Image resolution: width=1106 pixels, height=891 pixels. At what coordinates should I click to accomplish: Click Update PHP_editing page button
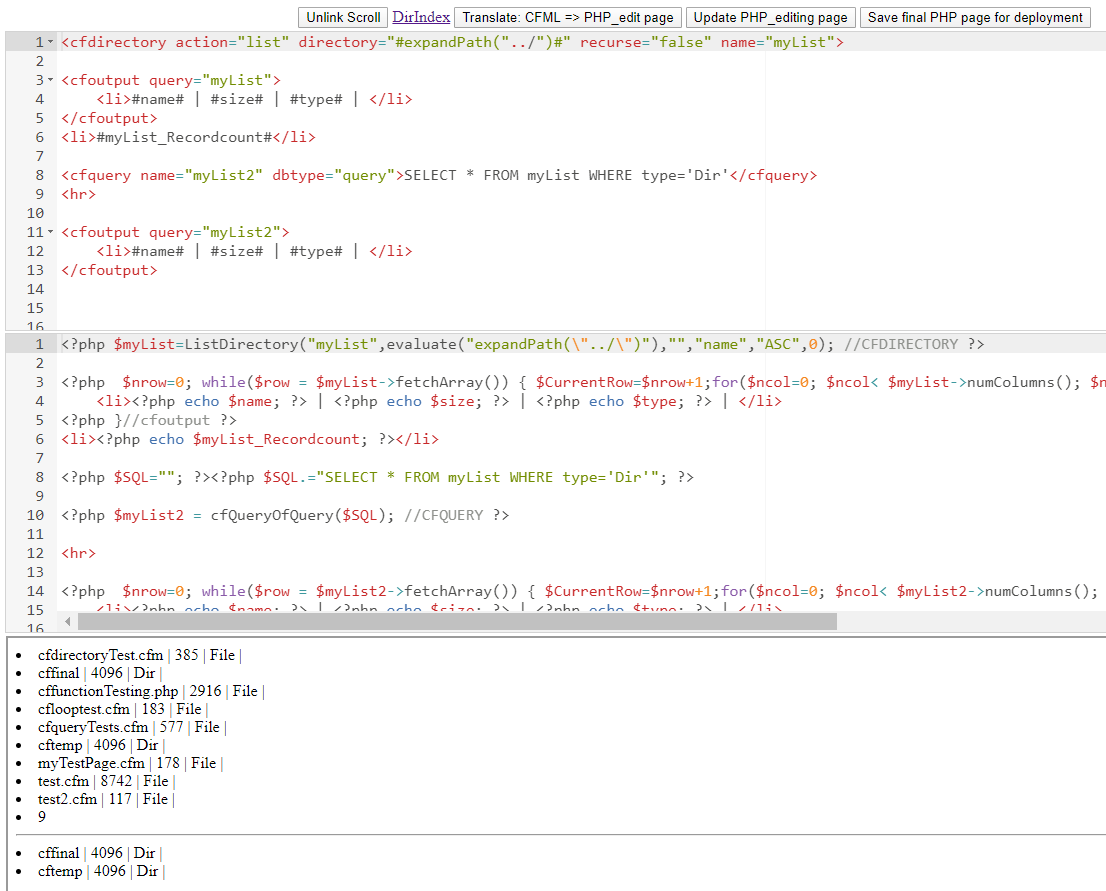770,17
